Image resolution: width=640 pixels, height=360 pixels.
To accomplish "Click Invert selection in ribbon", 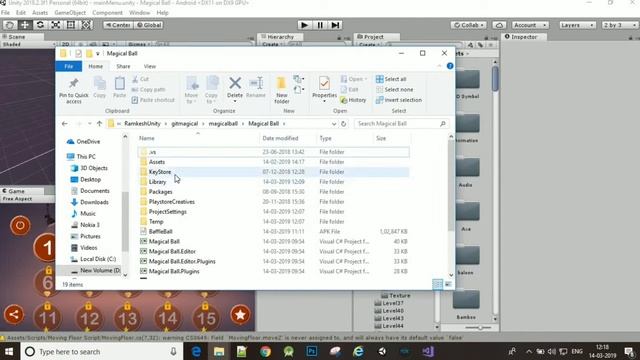I will [x=399, y=100].
